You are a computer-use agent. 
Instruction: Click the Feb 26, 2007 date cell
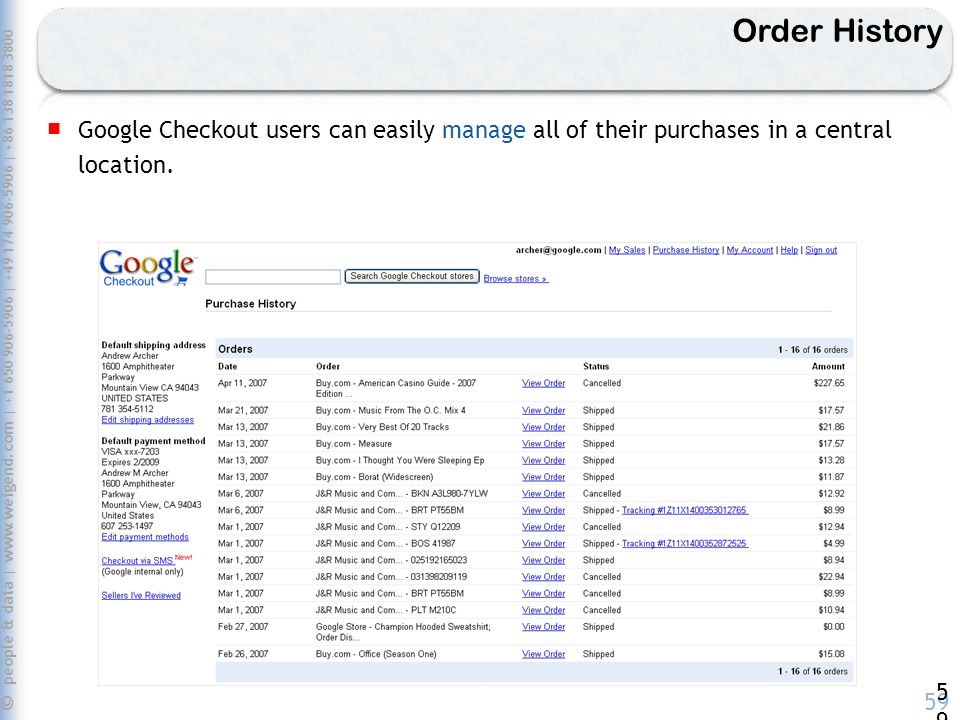point(243,654)
